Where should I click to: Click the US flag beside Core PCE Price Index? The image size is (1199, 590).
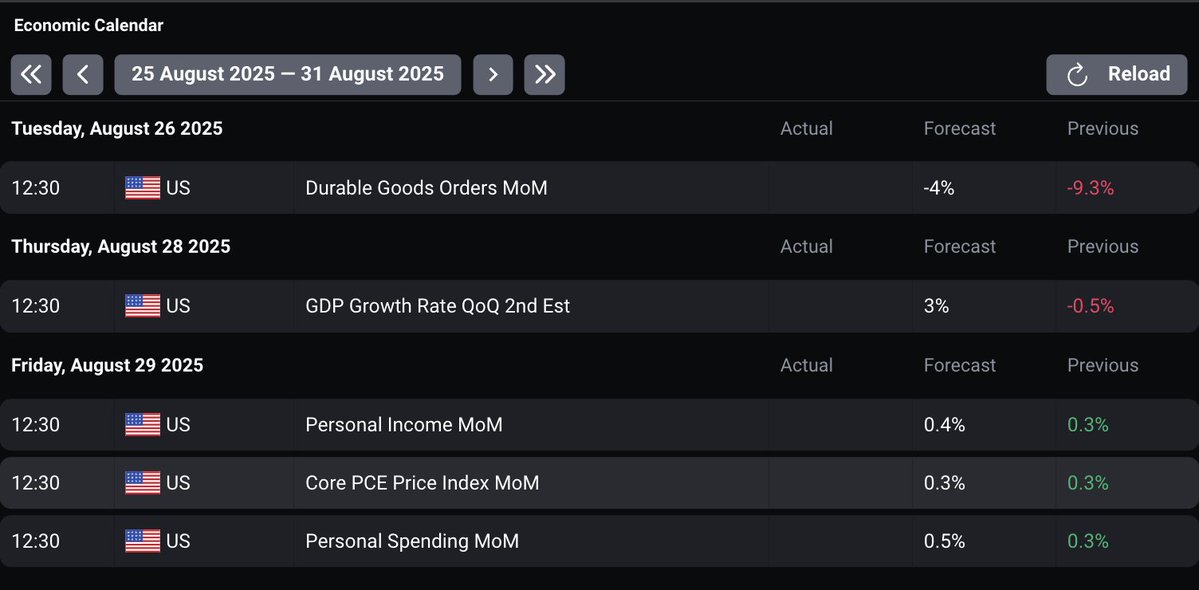coord(142,483)
